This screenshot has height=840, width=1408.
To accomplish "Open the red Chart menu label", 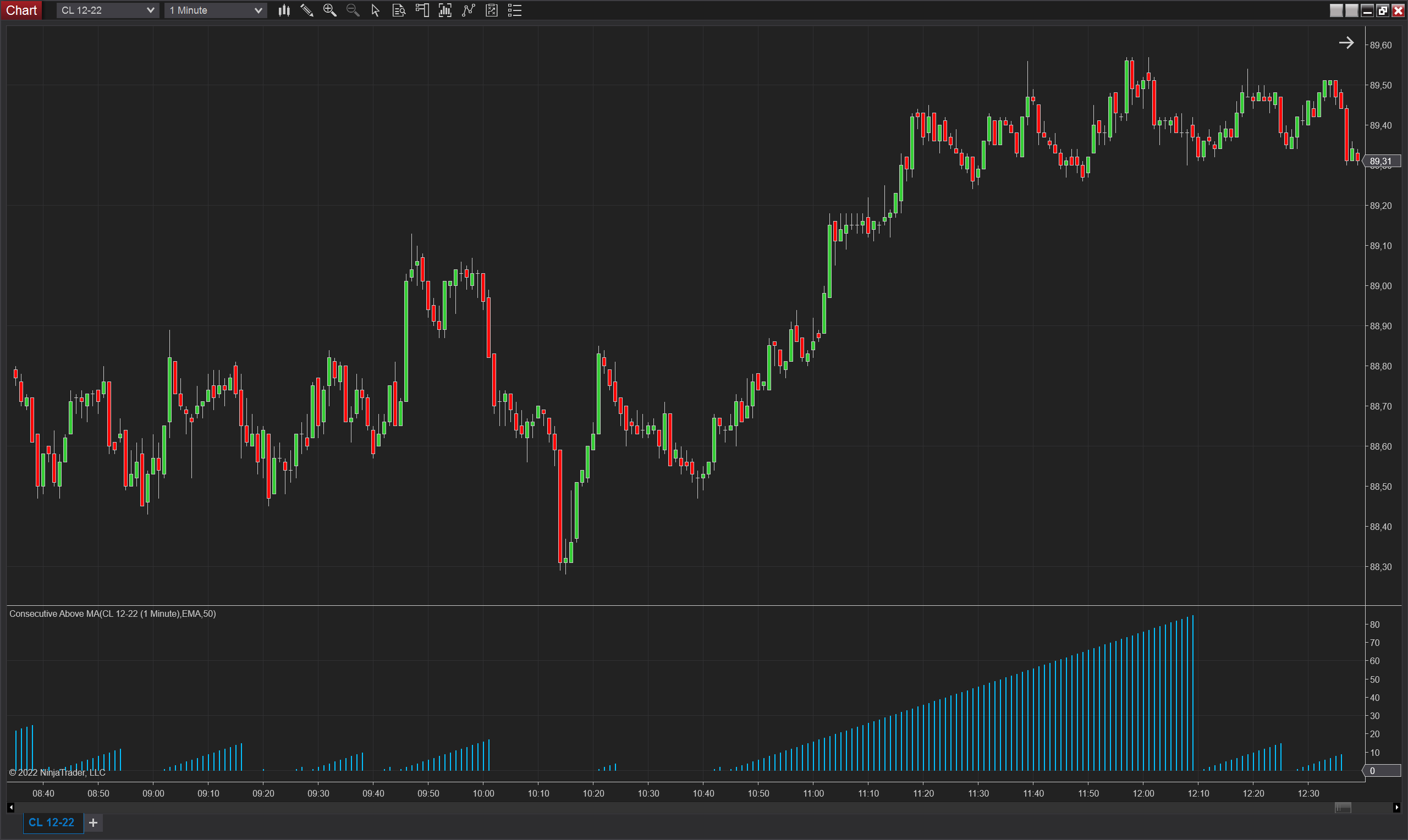I will pos(21,10).
